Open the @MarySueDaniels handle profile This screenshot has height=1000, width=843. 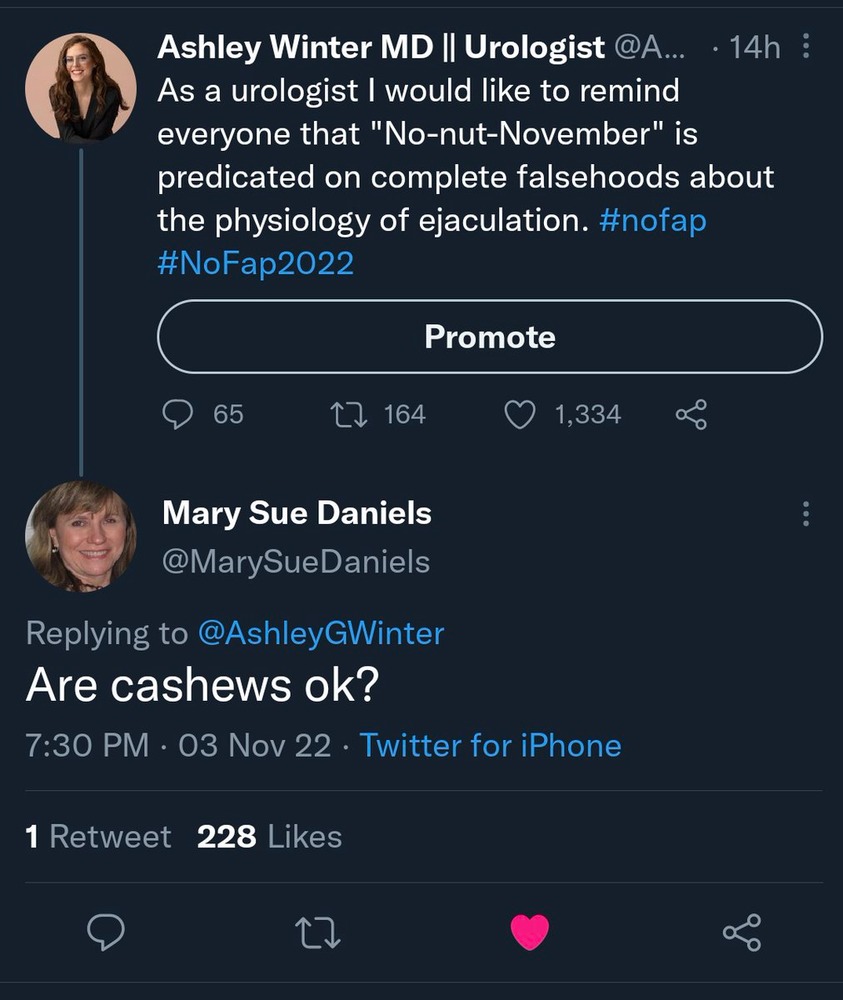pyautogui.click(x=296, y=562)
